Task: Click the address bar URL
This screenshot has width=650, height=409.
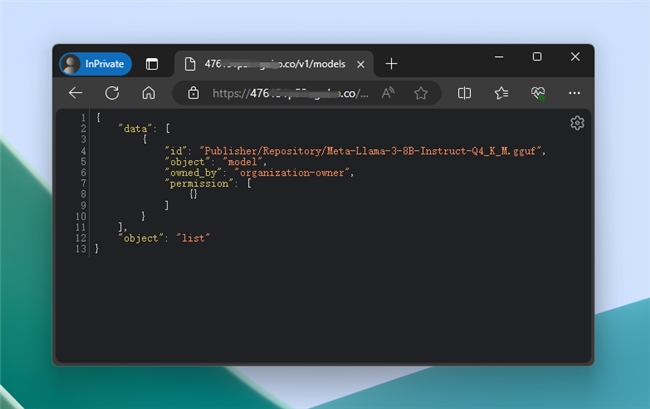Action: point(290,93)
